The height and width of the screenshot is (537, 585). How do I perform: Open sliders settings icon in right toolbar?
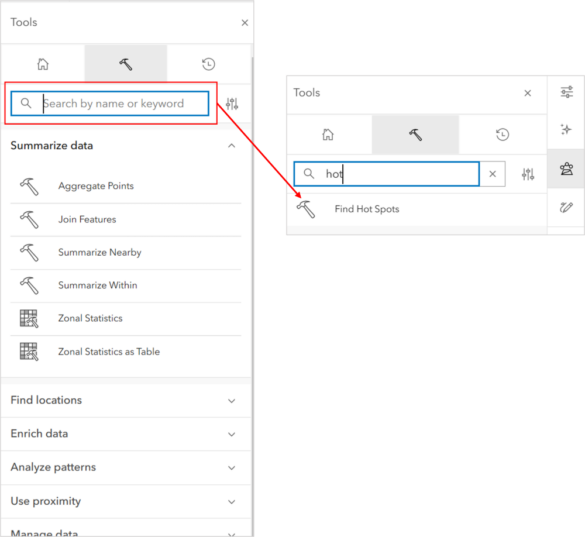(x=566, y=92)
